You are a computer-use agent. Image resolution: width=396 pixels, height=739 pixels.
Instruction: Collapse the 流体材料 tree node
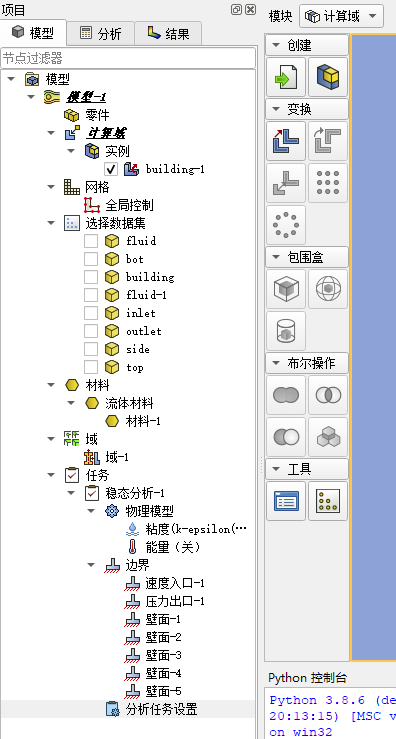coord(71,403)
